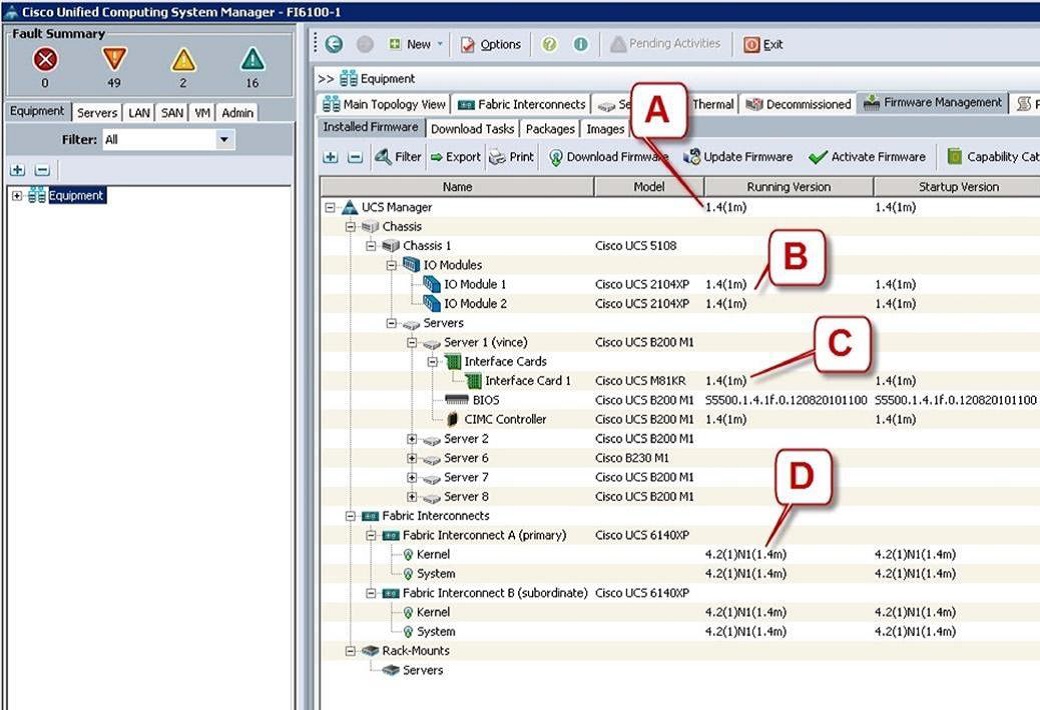Switch to the Admin navigation tab
This screenshot has height=710, width=1040.
pyautogui.click(x=237, y=113)
